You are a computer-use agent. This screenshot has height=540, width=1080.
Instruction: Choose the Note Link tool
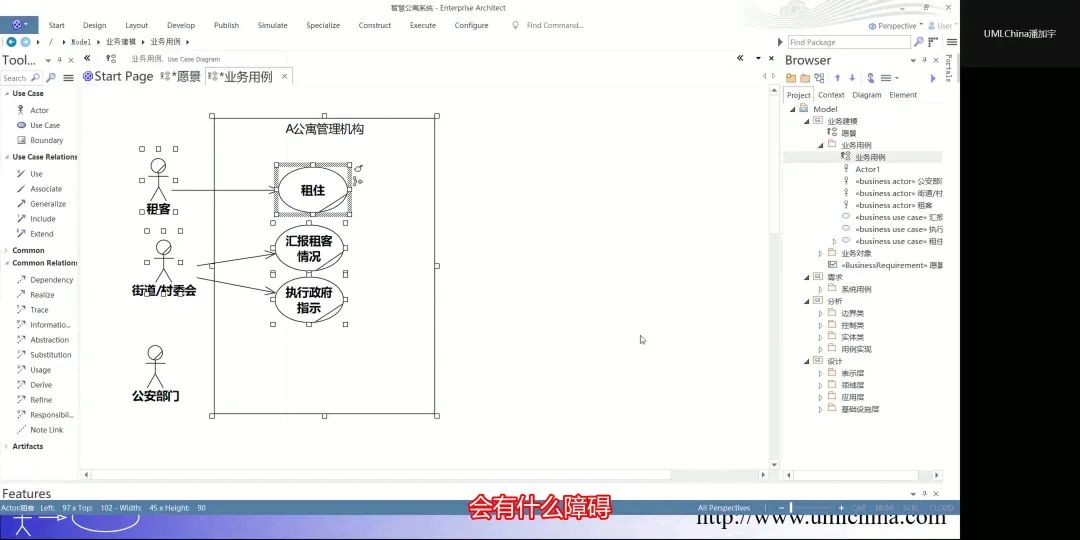[40, 430]
